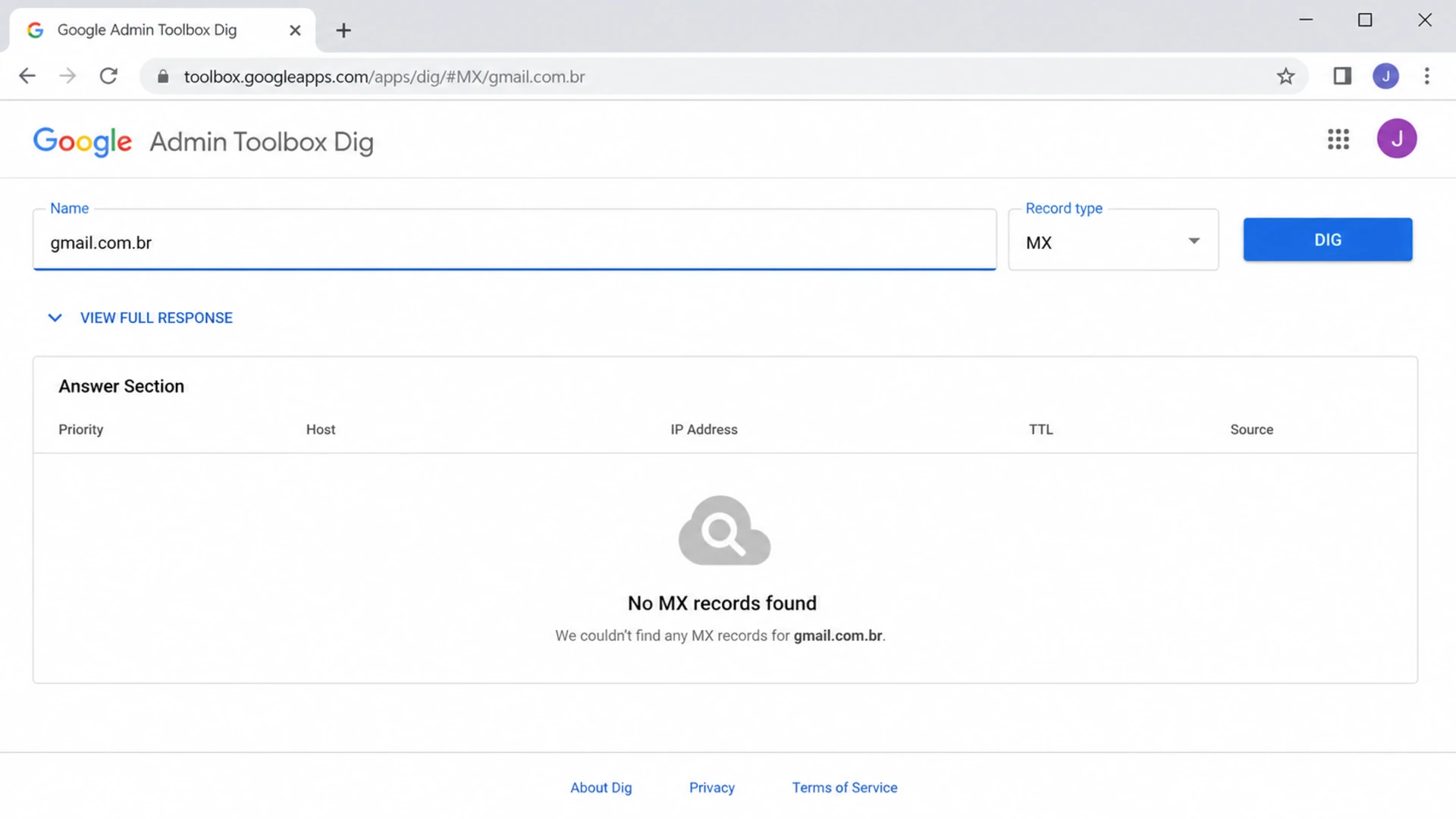Select the Google Admin Toolbox Dig tab
The width and height of the screenshot is (1456, 819).
pos(162,30)
